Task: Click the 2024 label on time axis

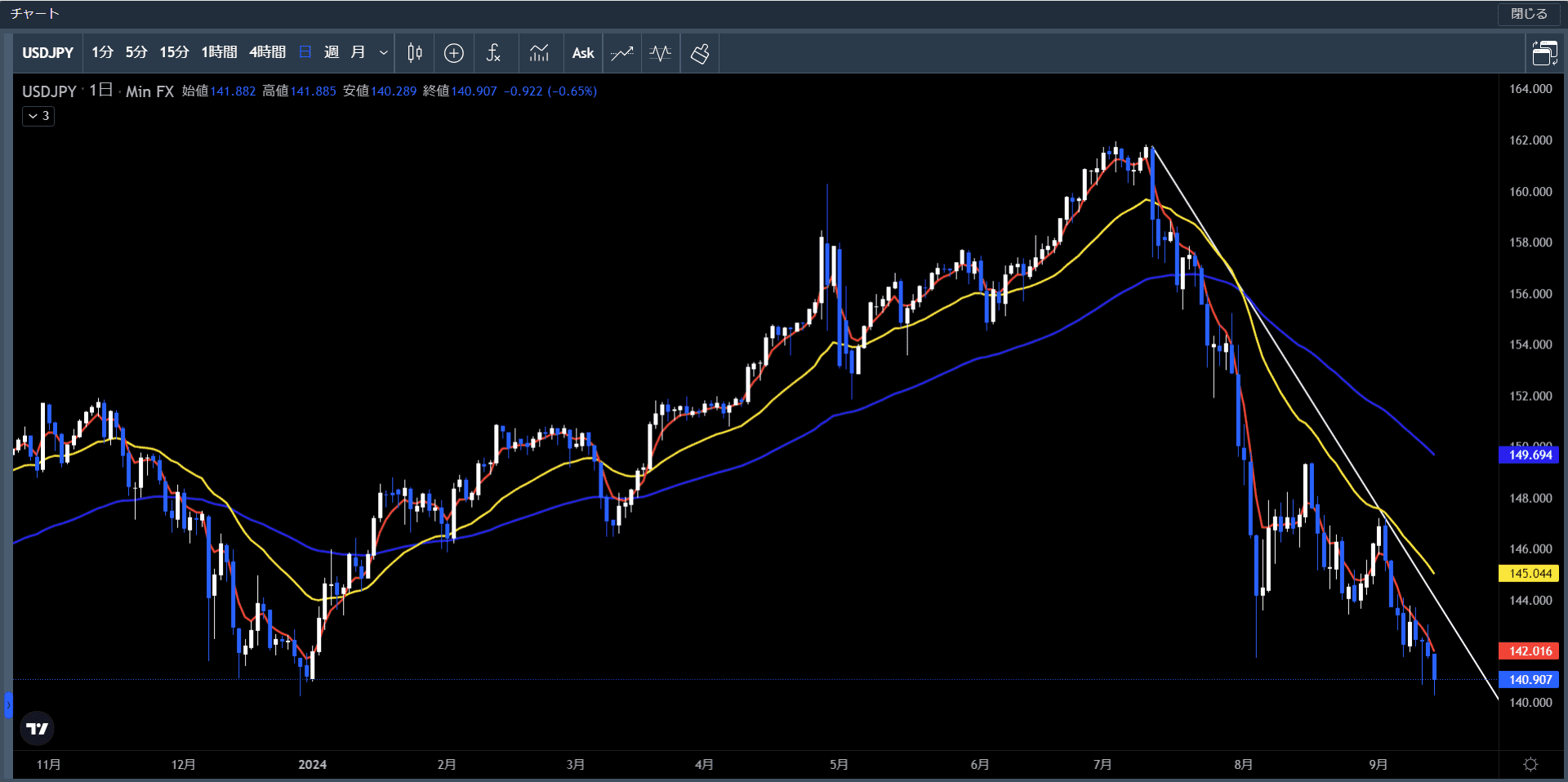Action: [312, 765]
